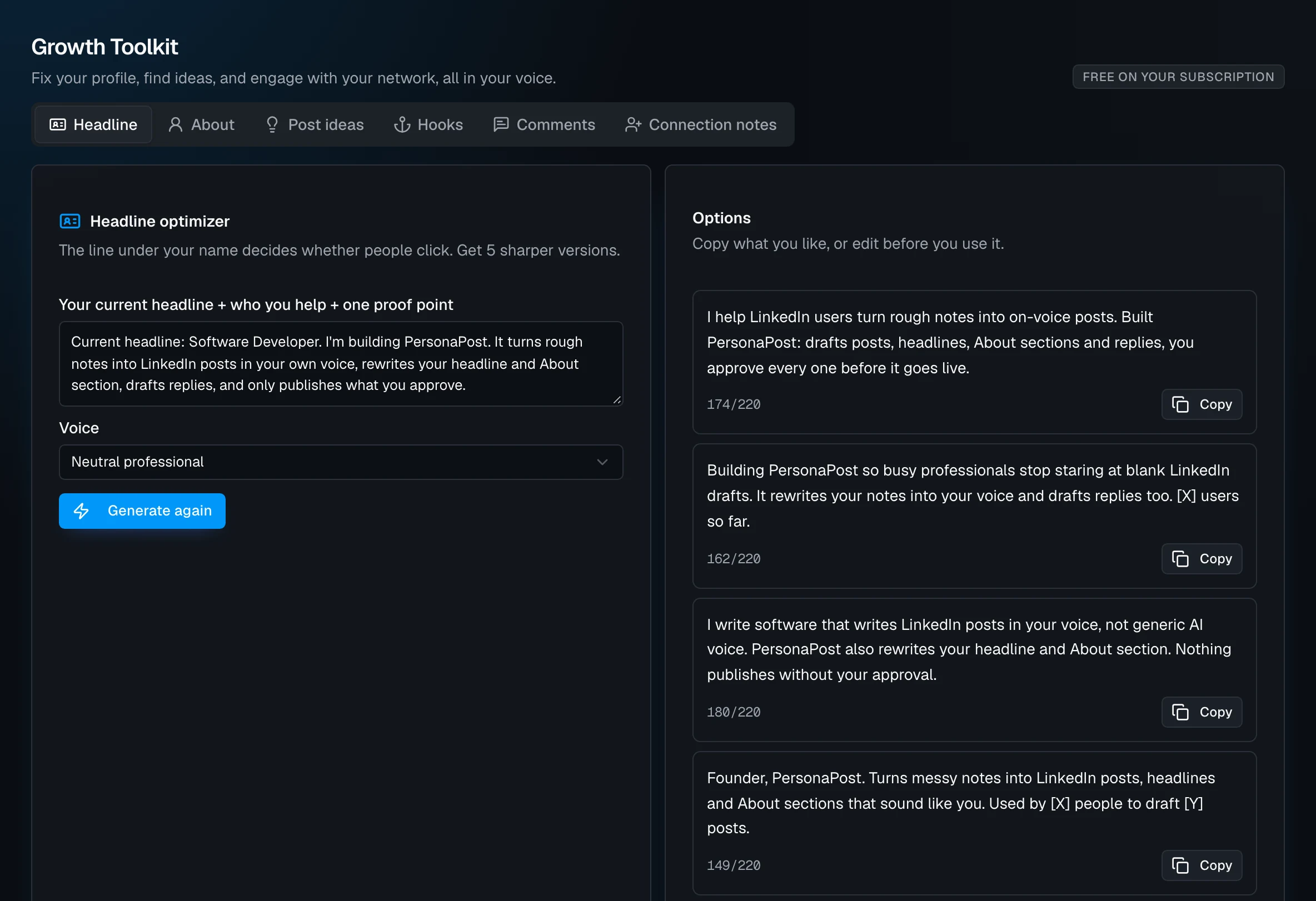Click the Options heading
1316x901 pixels.
coord(721,218)
